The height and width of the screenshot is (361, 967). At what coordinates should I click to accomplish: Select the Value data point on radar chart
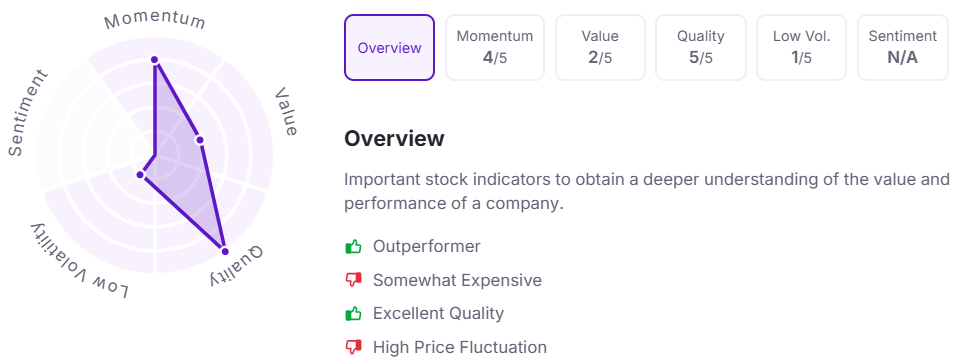click(x=199, y=140)
